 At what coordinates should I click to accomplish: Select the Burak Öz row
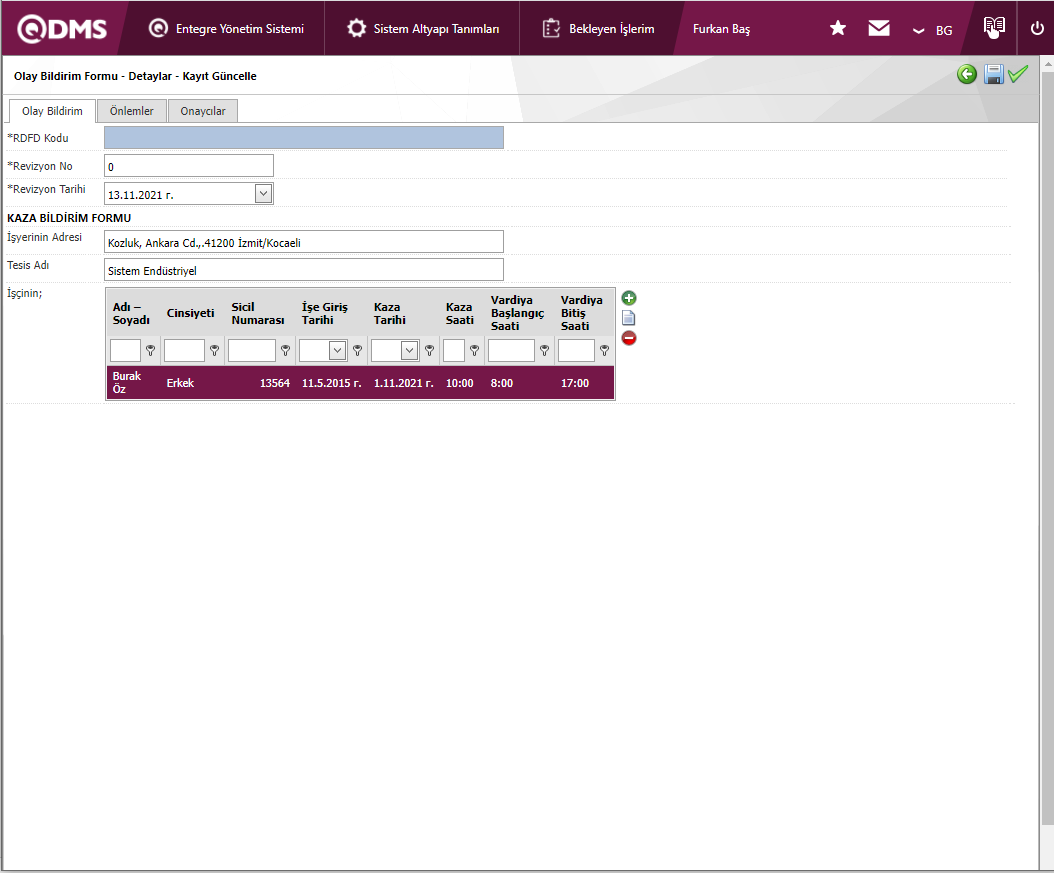tap(360, 382)
